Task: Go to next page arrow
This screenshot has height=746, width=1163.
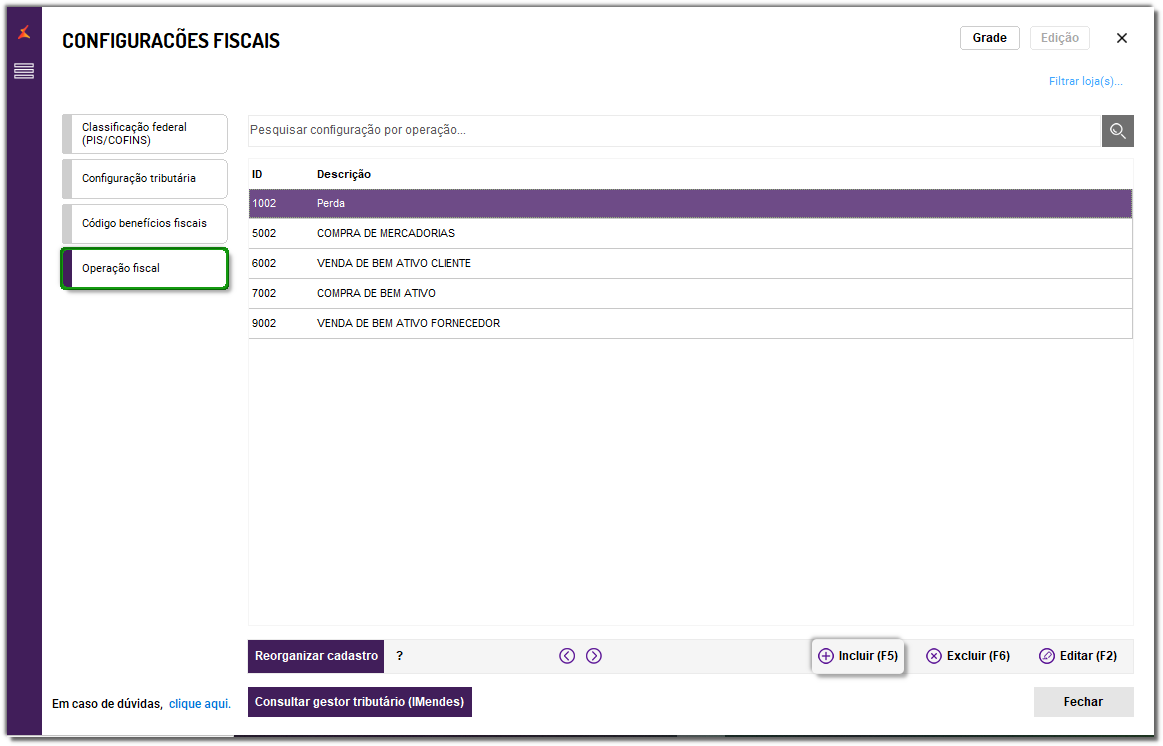Action: [593, 656]
